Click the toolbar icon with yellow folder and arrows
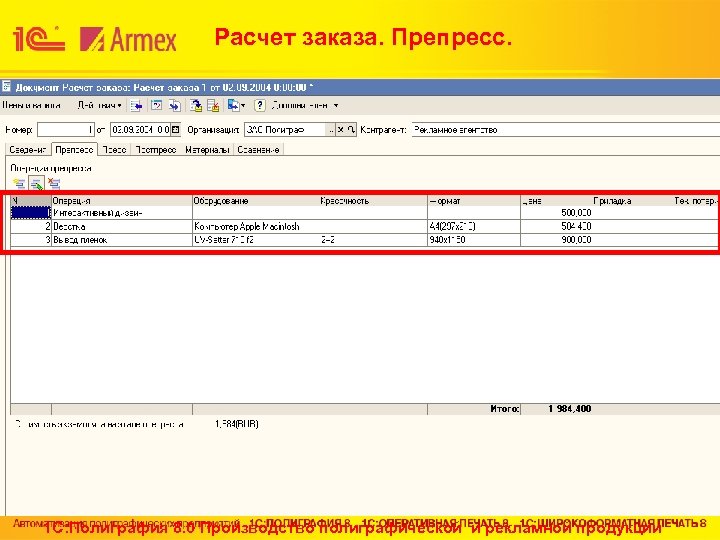This screenshot has height=540, width=720. tap(196, 106)
